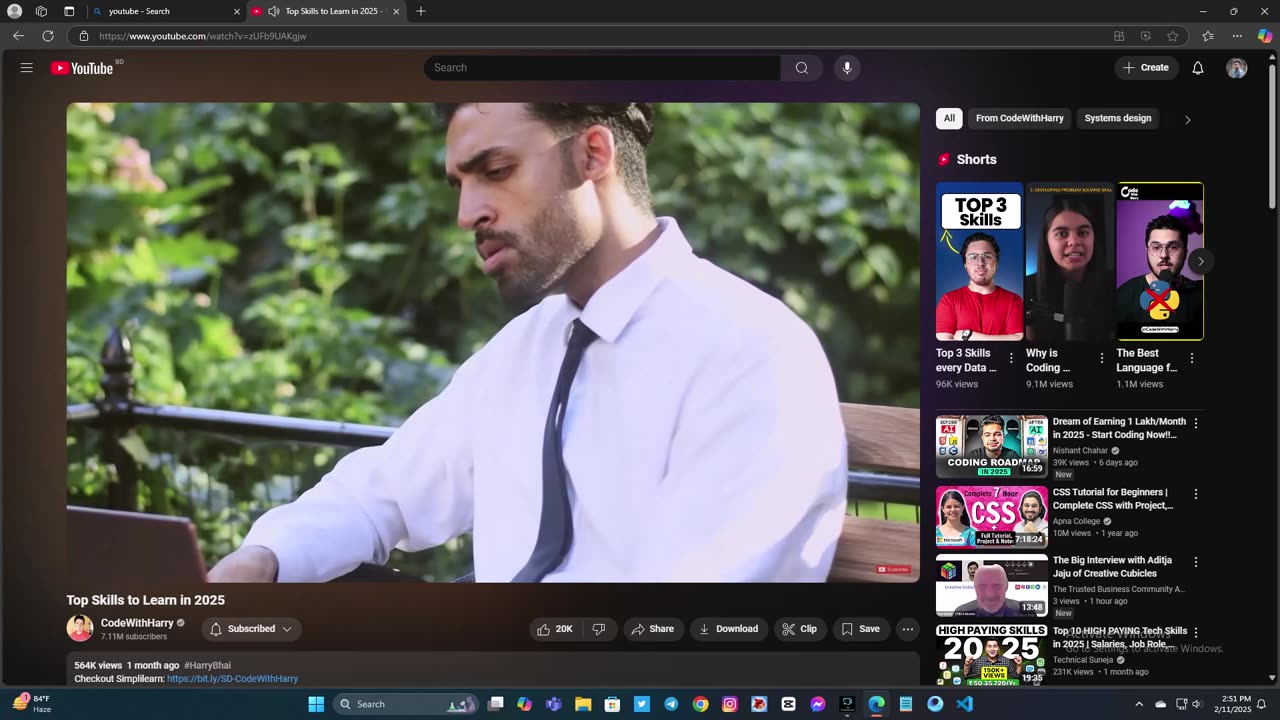Open options for 'Dream of Earning 1 Lakh/Month' video
1280x720 pixels.
coord(1195,424)
